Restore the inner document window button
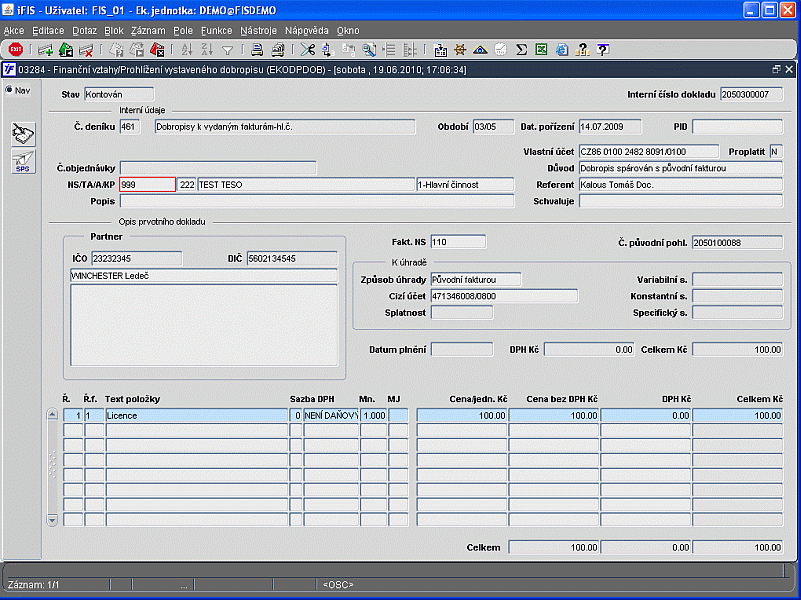801x600 pixels. (x=776, y=69)
